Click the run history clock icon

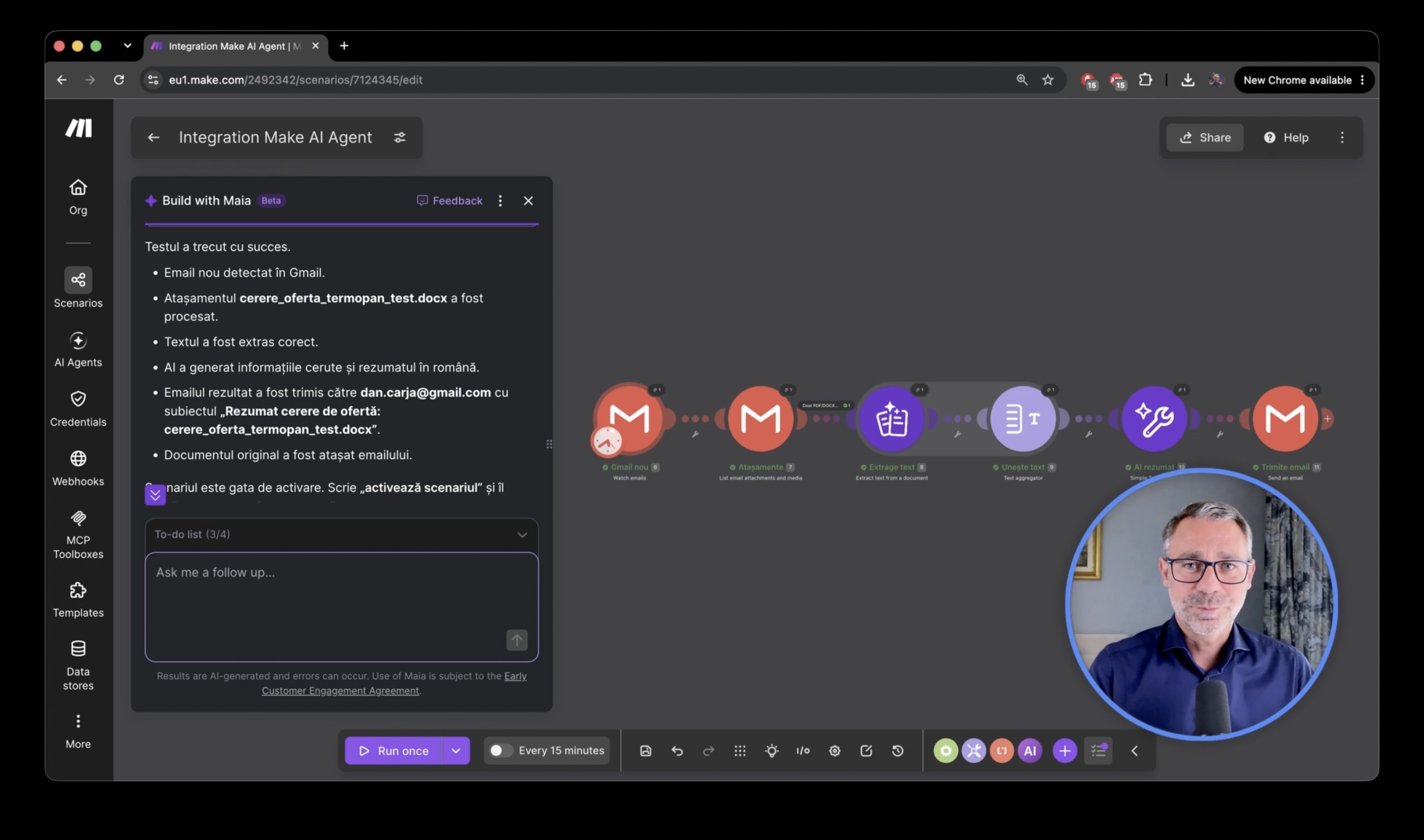click(x=897, y=750)
